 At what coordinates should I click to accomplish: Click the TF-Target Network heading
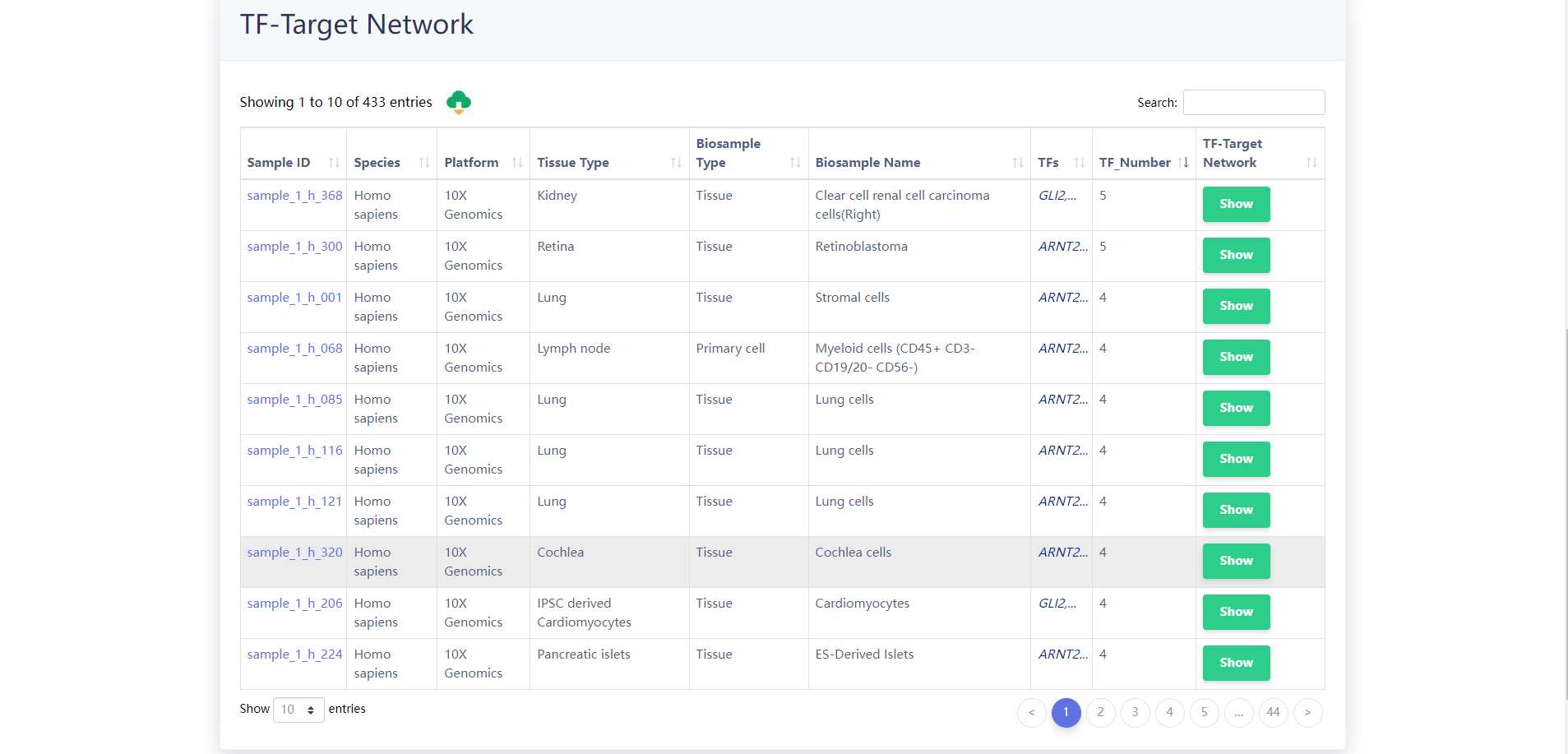pyautogui.click(x=356, y=25)
